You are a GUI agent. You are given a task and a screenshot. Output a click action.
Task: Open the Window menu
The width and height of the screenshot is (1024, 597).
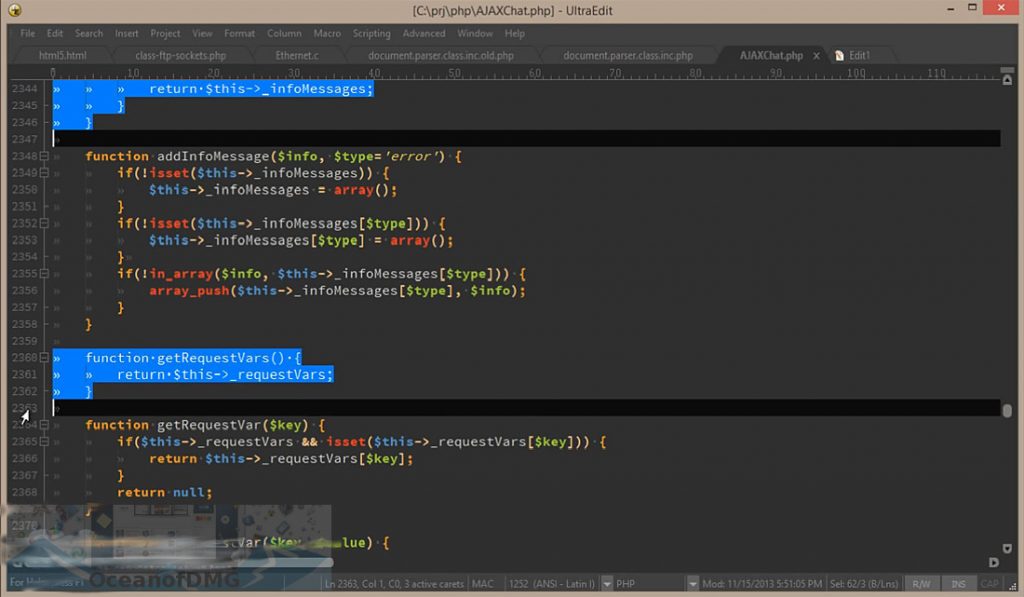(x=475, y=33)
